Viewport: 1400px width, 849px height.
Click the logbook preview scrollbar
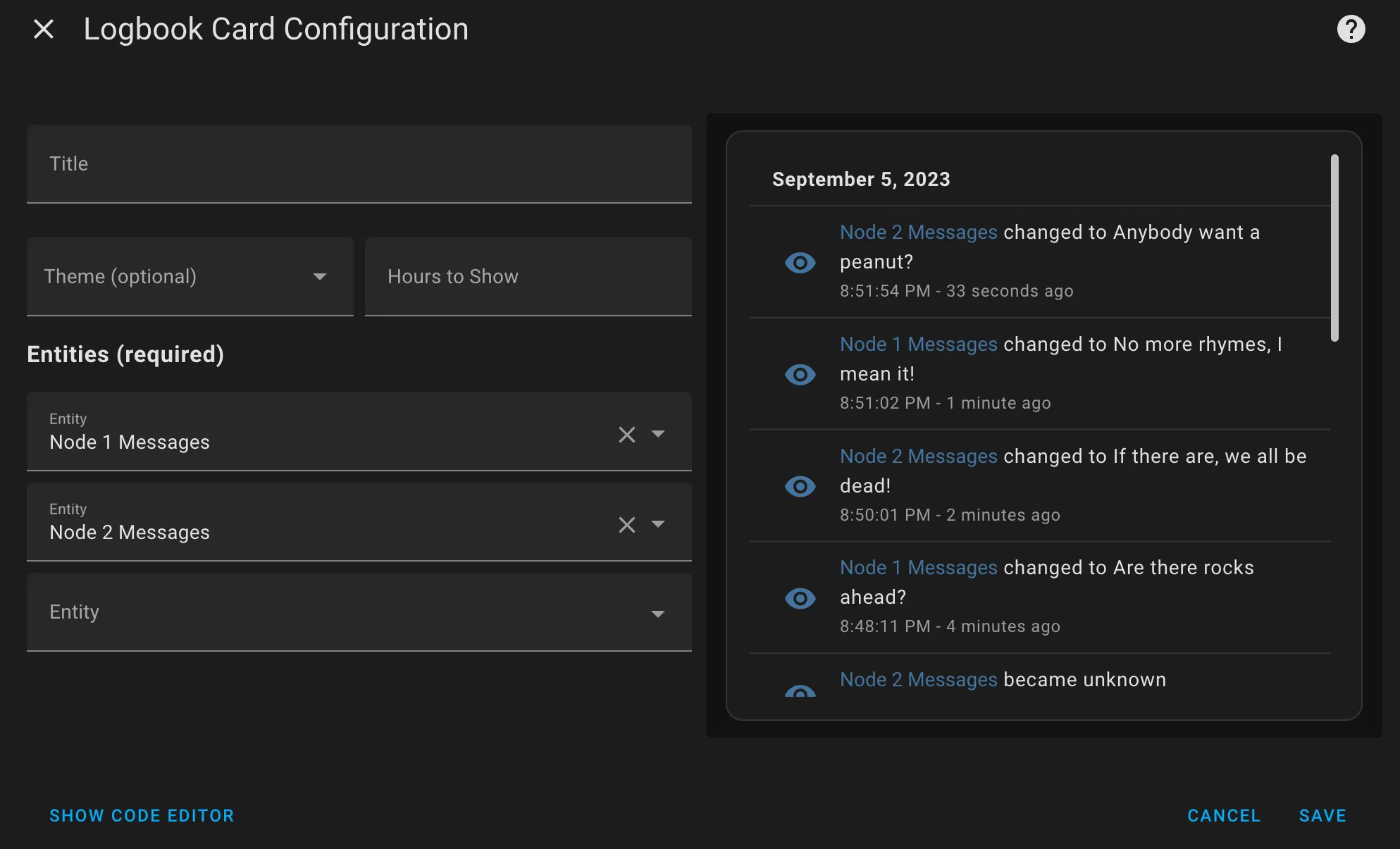click(1334, 248)
